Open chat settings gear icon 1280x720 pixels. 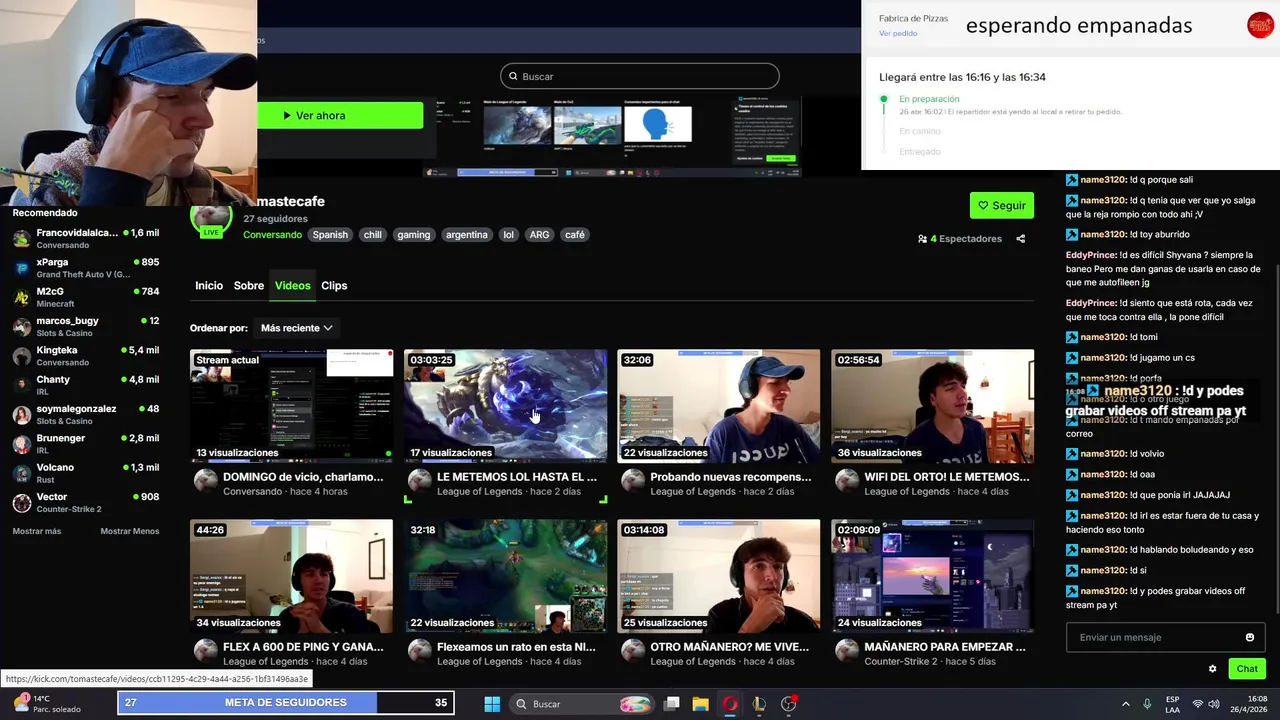(1212, 669)
